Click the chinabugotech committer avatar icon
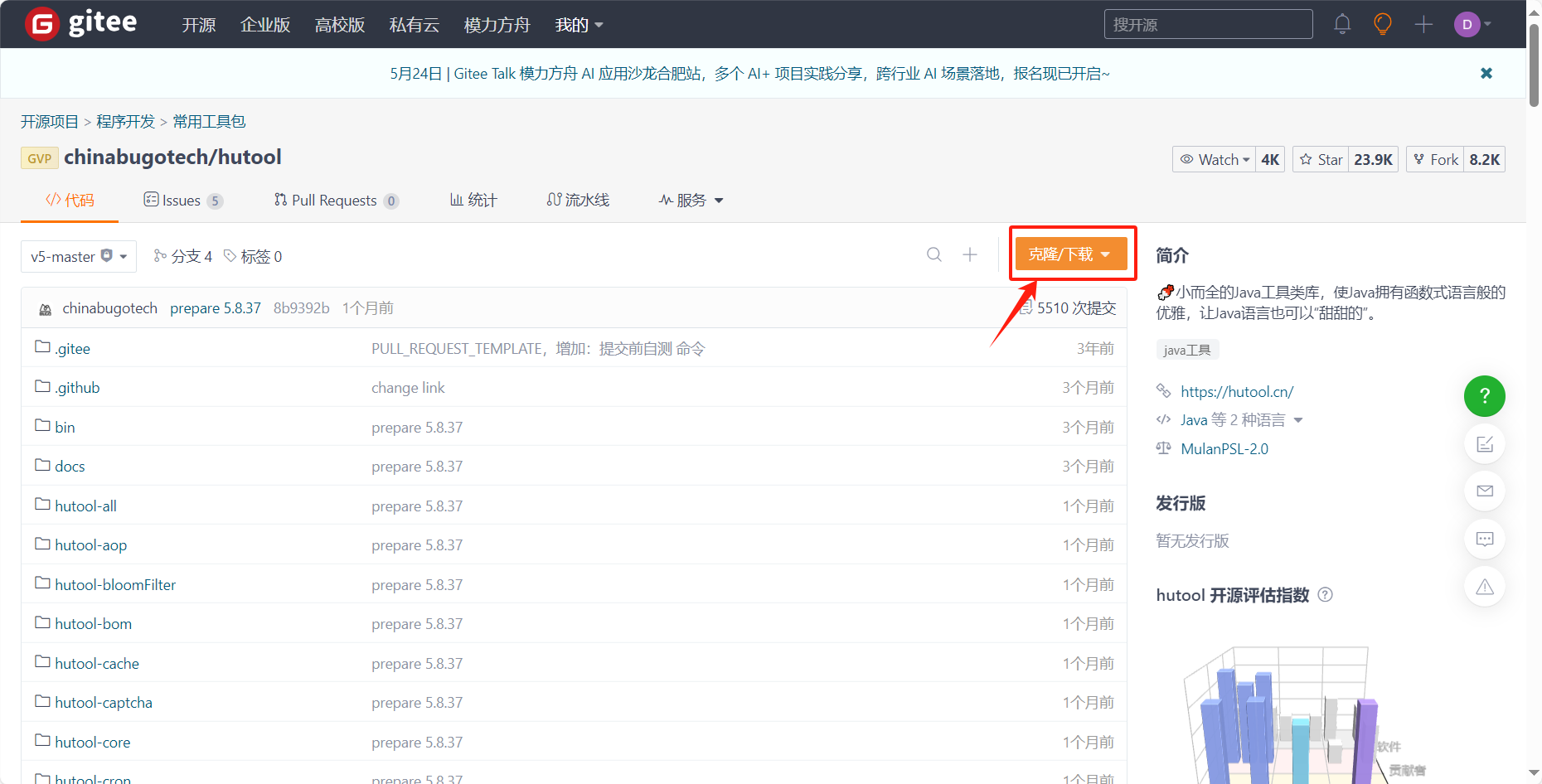Screen dimensions: 1542x784 pos(46,309)
